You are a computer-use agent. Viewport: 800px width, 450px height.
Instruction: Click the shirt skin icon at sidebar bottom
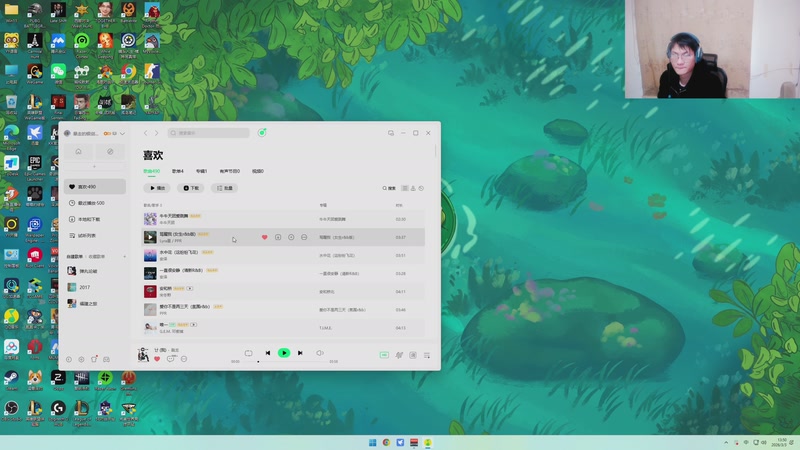point(94,360)
